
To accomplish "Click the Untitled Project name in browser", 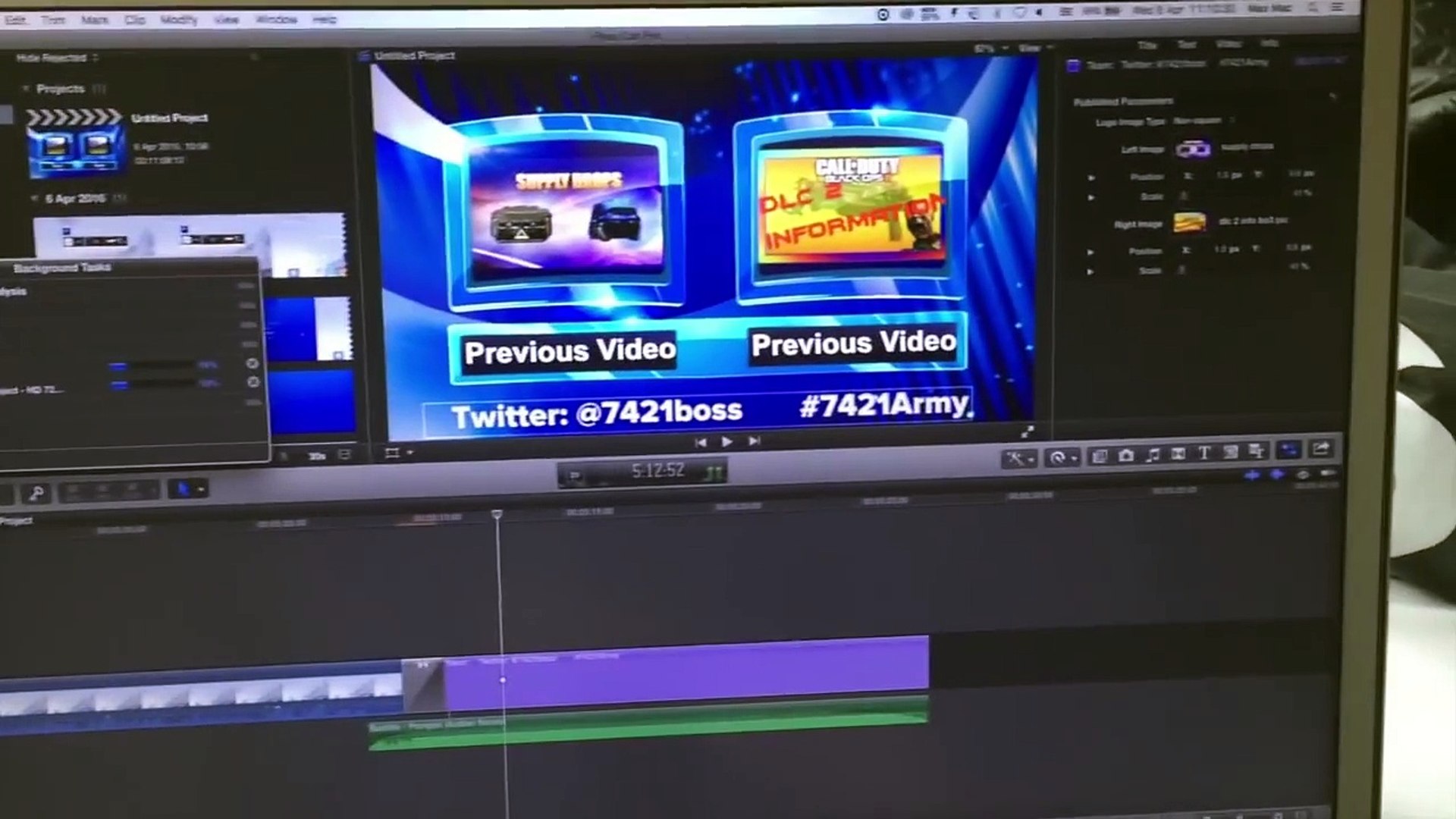I will [169, 118].
